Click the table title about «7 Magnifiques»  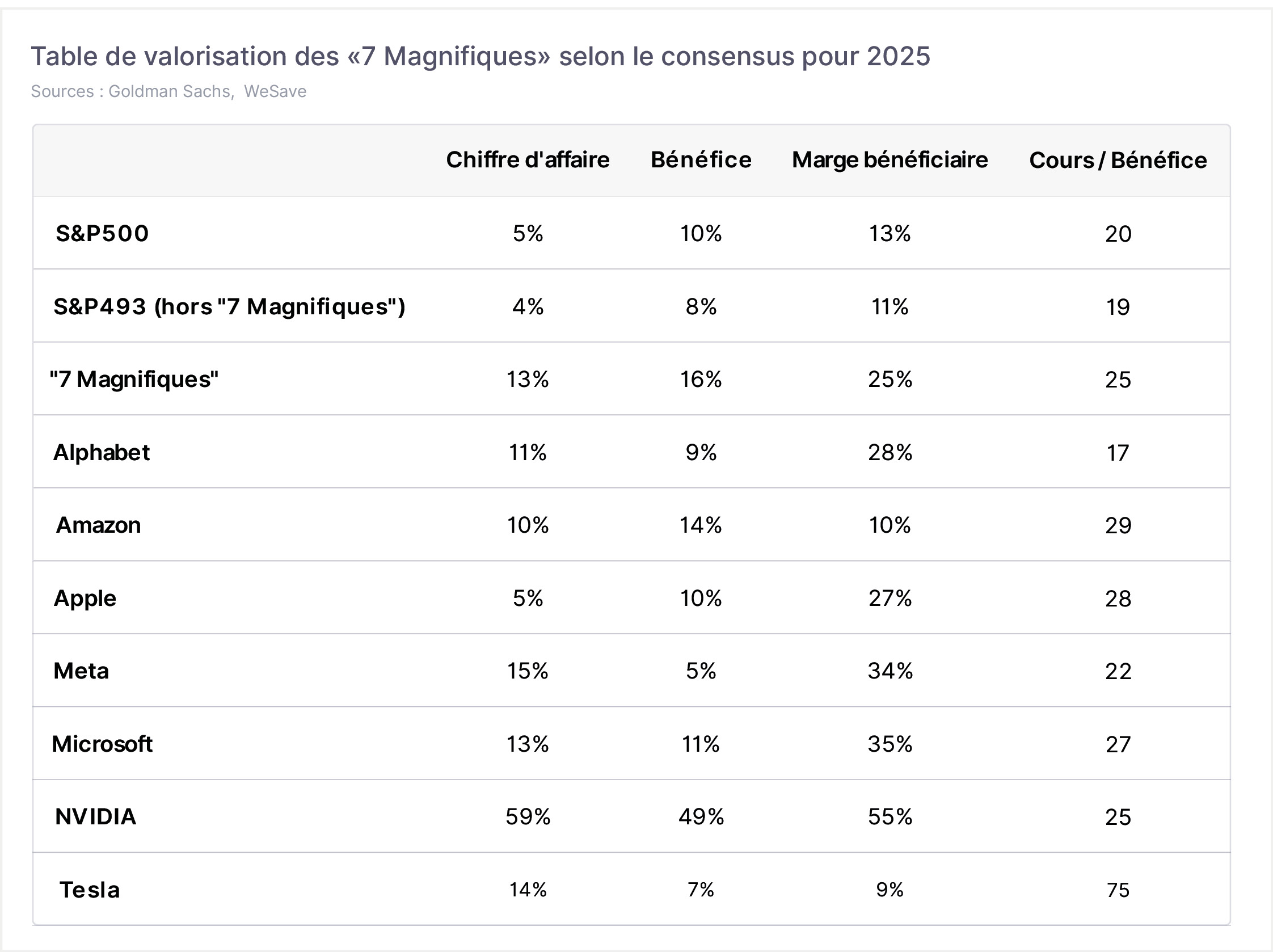pyautogui.click(x=480, y=56)
